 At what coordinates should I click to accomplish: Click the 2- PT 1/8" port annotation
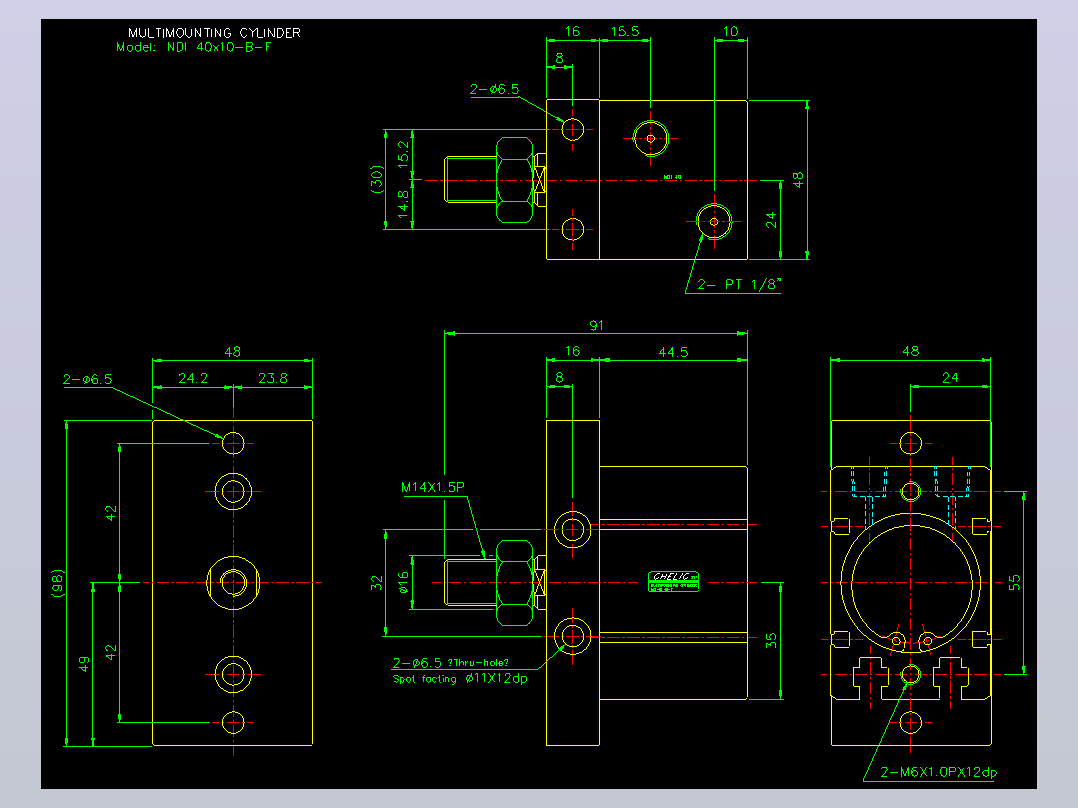(x=739, y=284)
